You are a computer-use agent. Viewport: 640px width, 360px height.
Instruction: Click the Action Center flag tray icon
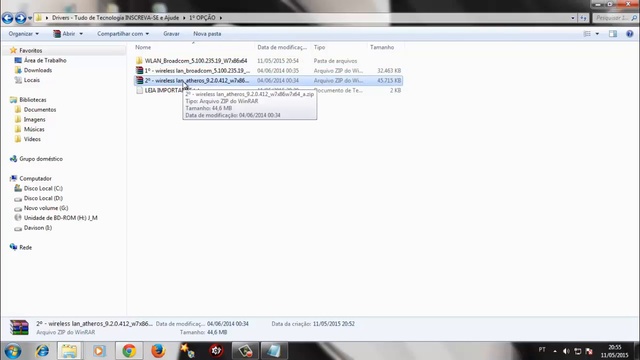[x=589, y=351]
